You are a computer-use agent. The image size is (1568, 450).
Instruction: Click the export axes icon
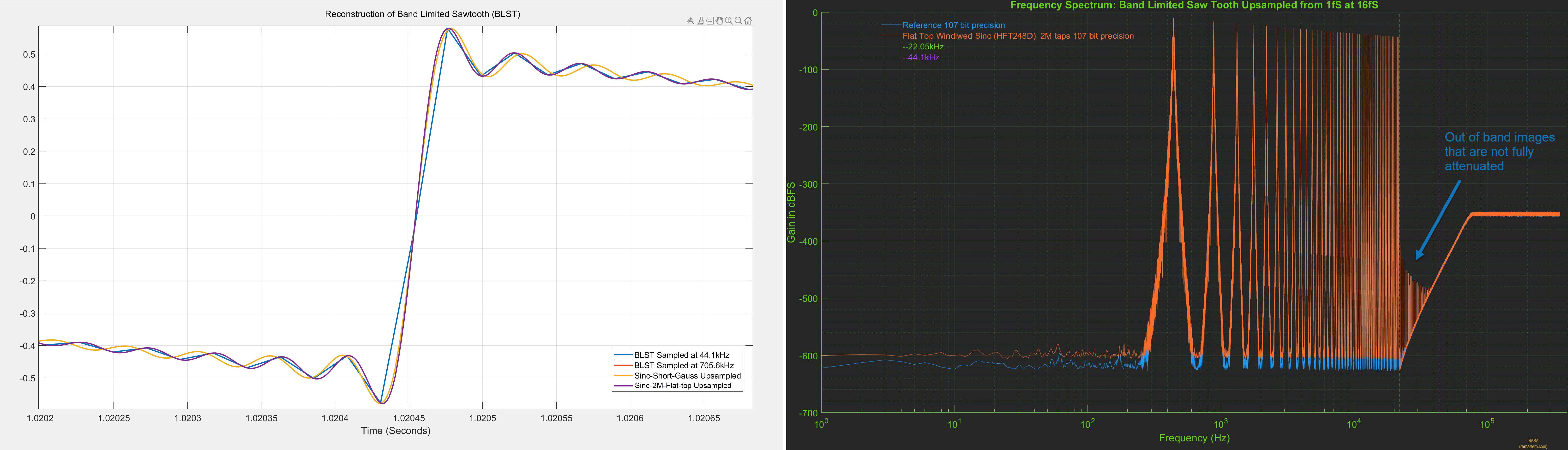click(690, 21)
